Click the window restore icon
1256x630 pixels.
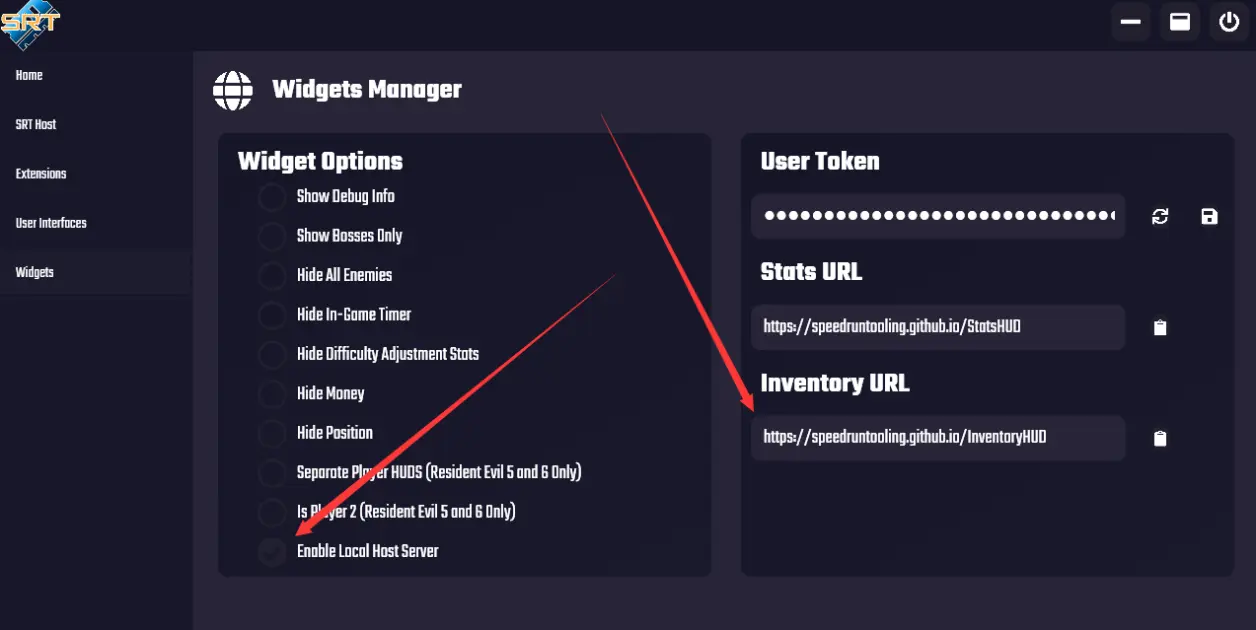[x=1180, y=22]
